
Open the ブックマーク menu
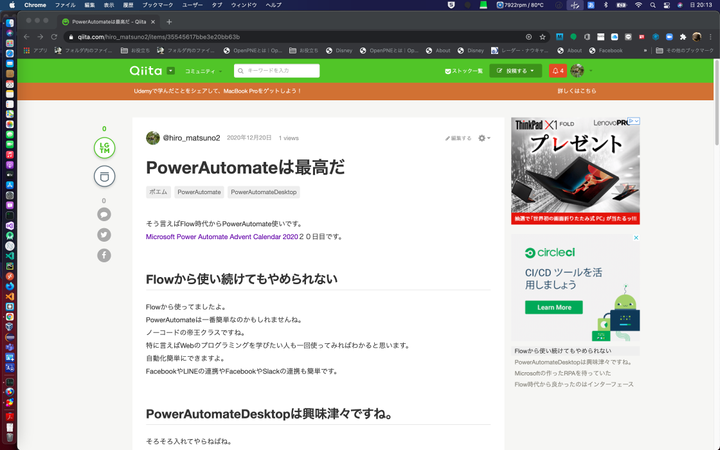158,5
